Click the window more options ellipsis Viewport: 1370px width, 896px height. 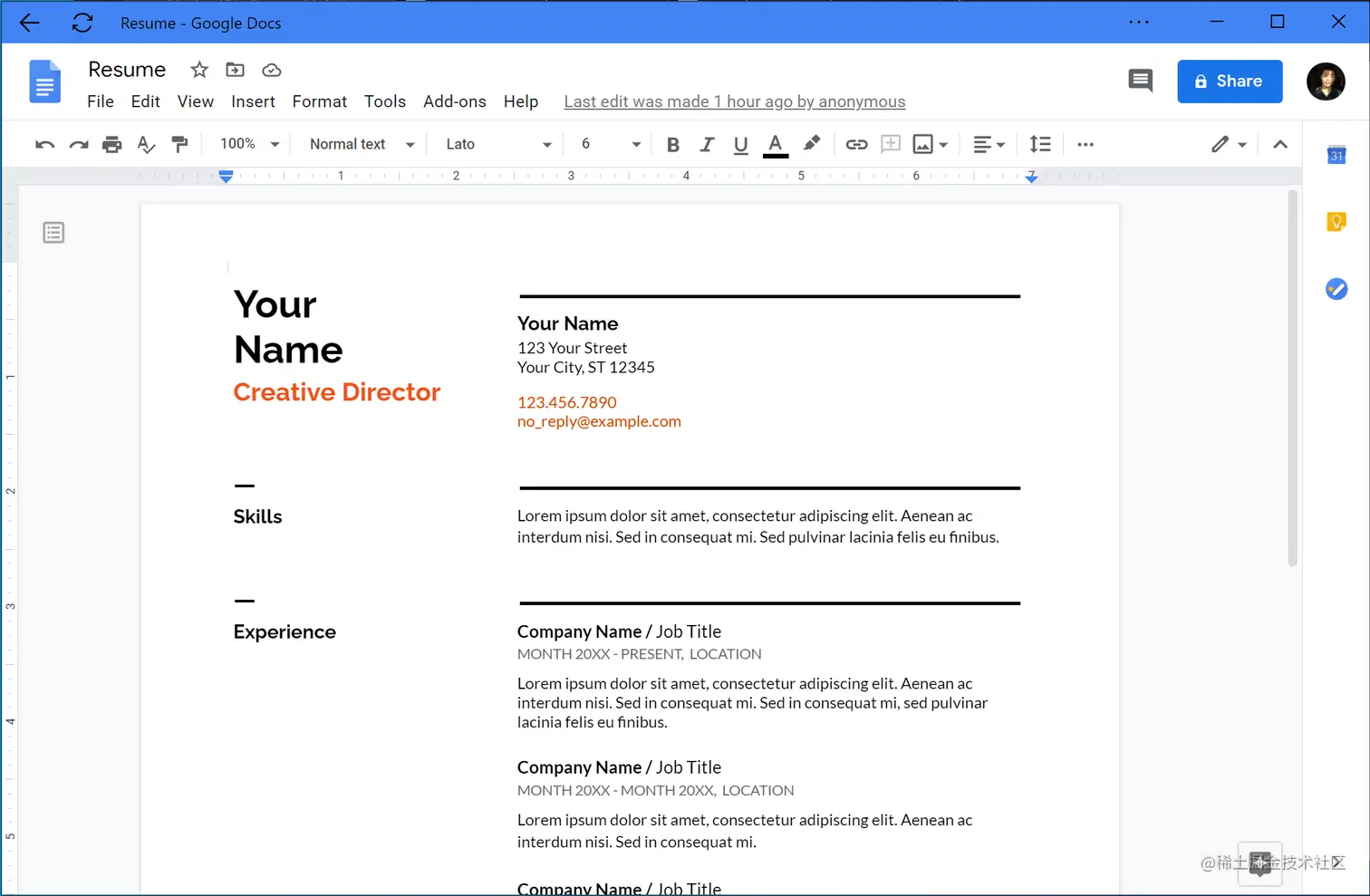point(1139,22)
